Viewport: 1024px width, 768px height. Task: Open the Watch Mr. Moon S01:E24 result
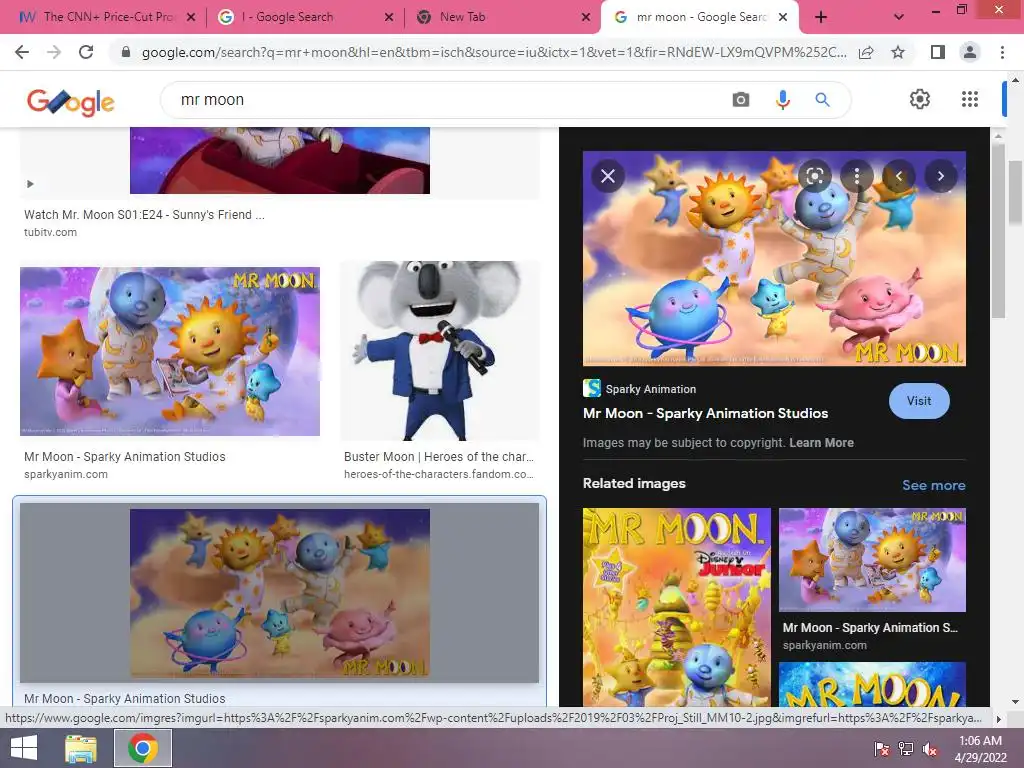(144, 214)
